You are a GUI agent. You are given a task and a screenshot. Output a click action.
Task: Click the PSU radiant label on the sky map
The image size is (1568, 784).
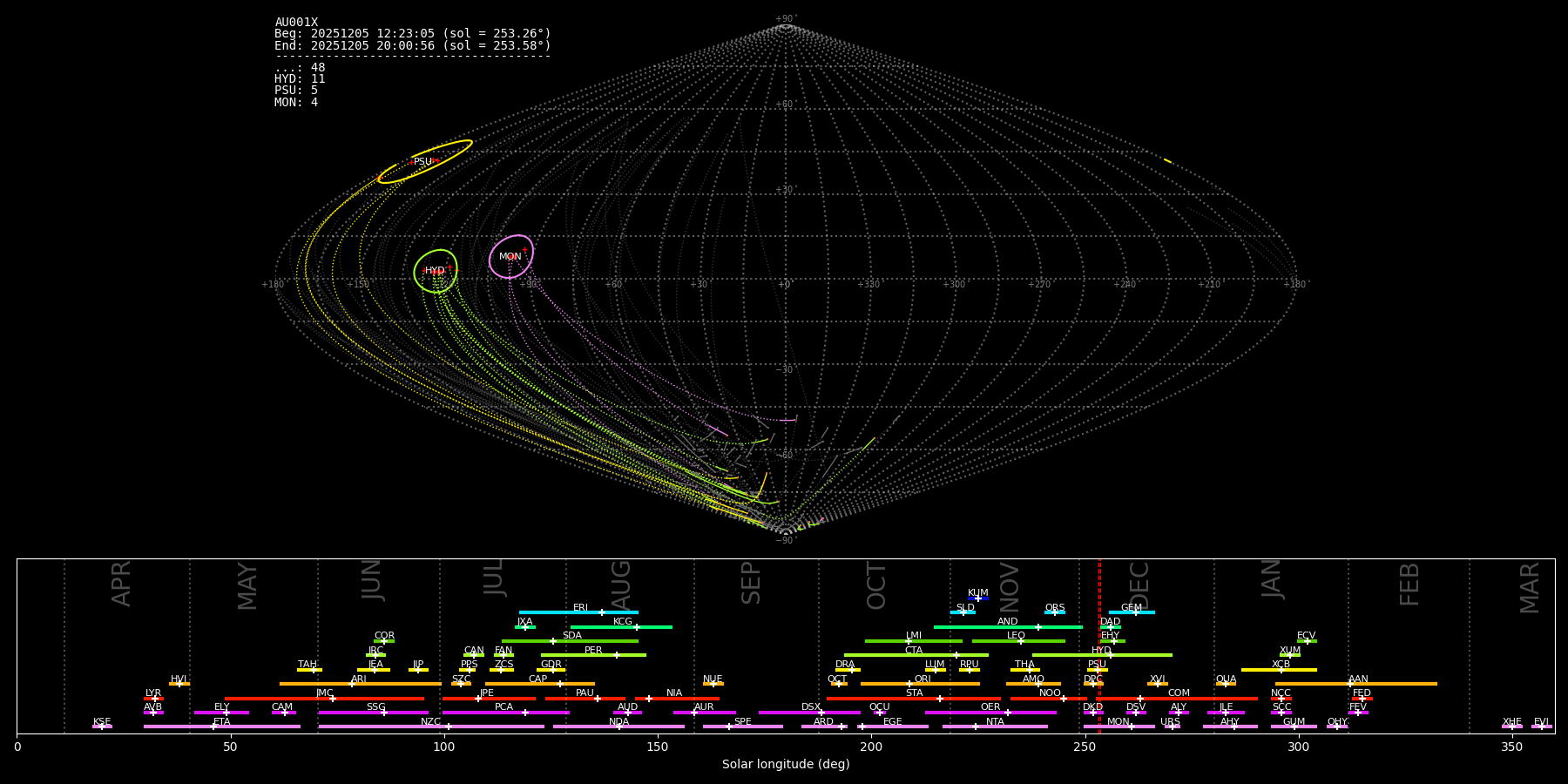pyautogui.click(x=422, y=162)
